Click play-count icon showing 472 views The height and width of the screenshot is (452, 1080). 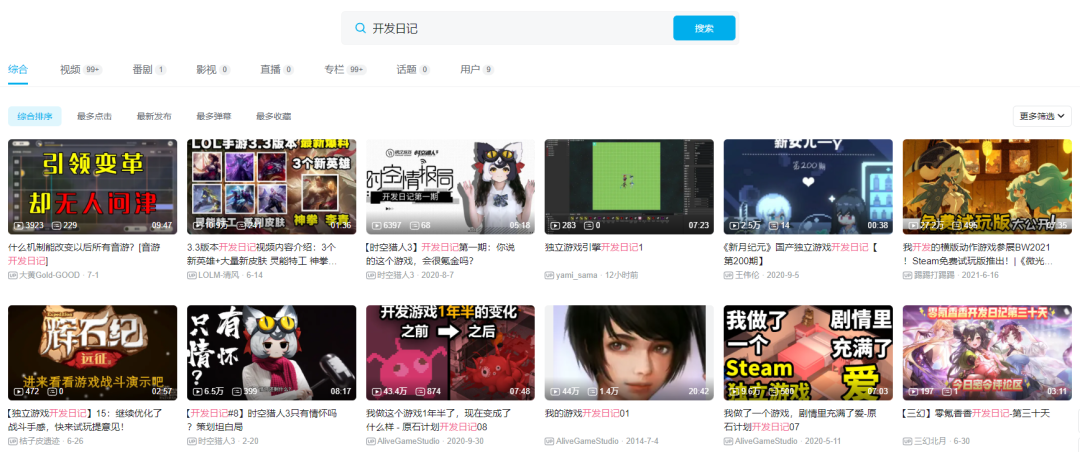18,391
